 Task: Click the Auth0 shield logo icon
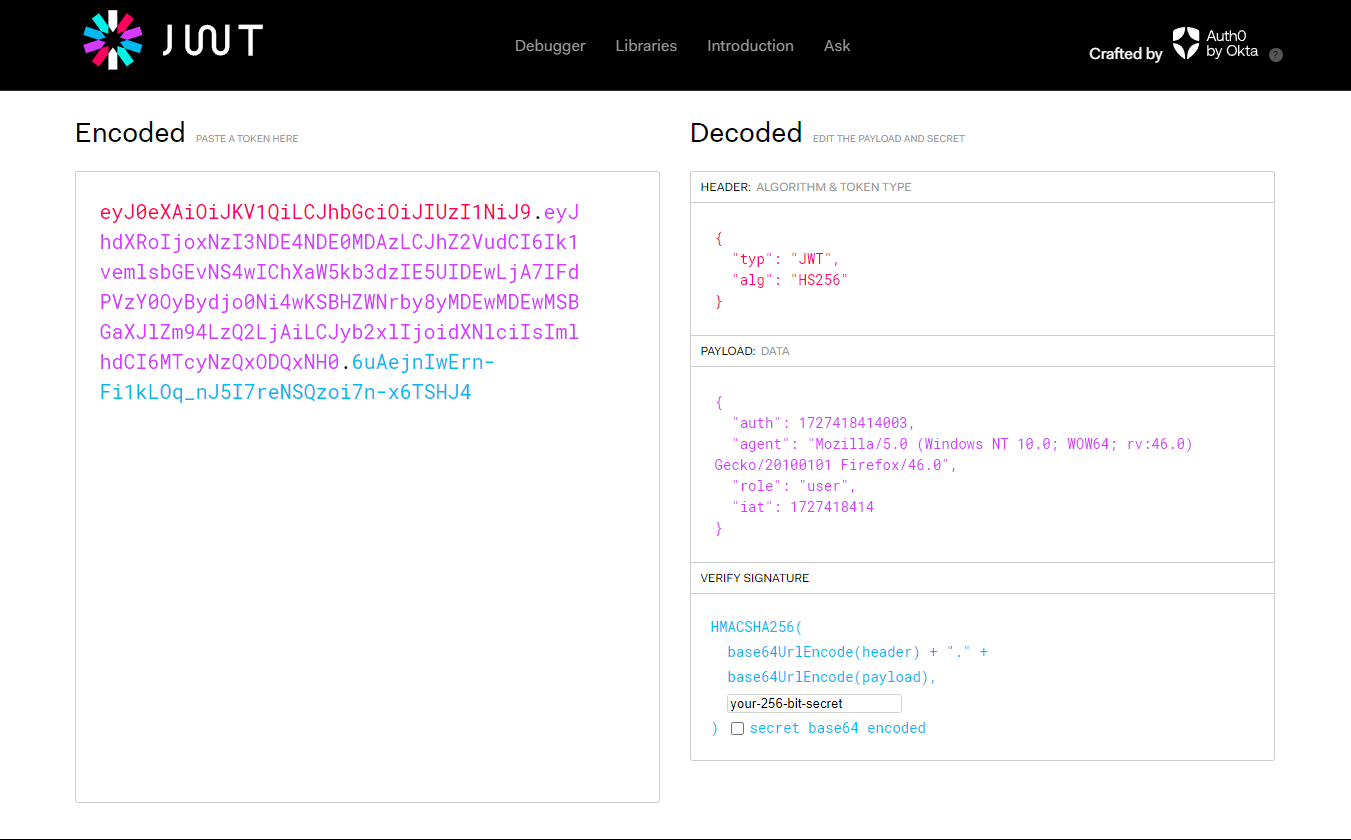coord(1185,43)
